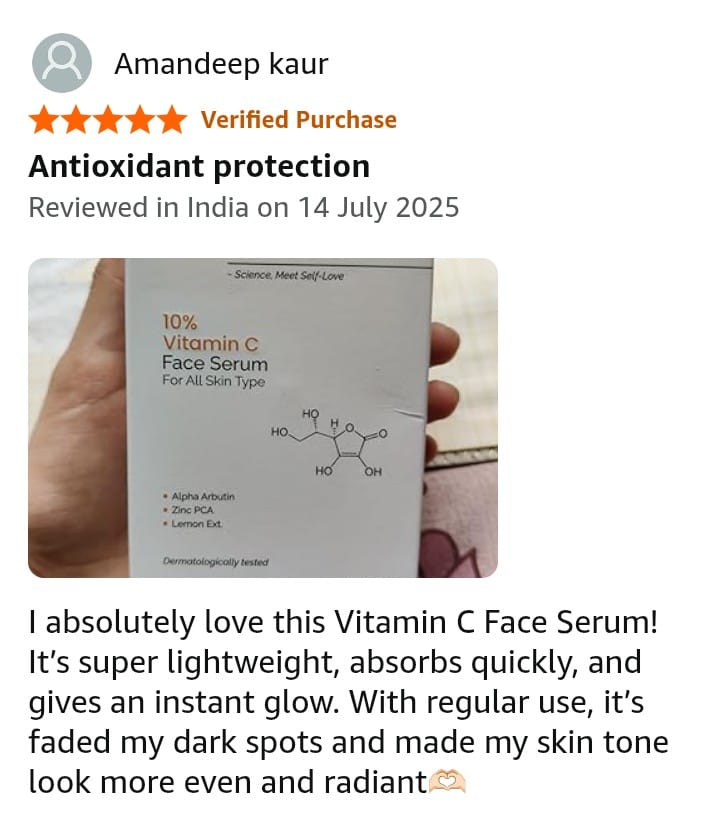Click the second orange rating star
The width and height of the screenshot is (720, 819).
tap(76, 120)
